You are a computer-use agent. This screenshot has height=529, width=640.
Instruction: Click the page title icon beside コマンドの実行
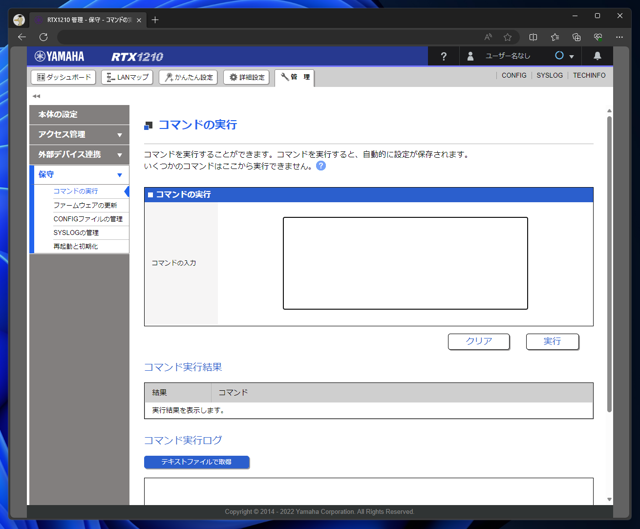pyautogui.click(x=149, y=126)
